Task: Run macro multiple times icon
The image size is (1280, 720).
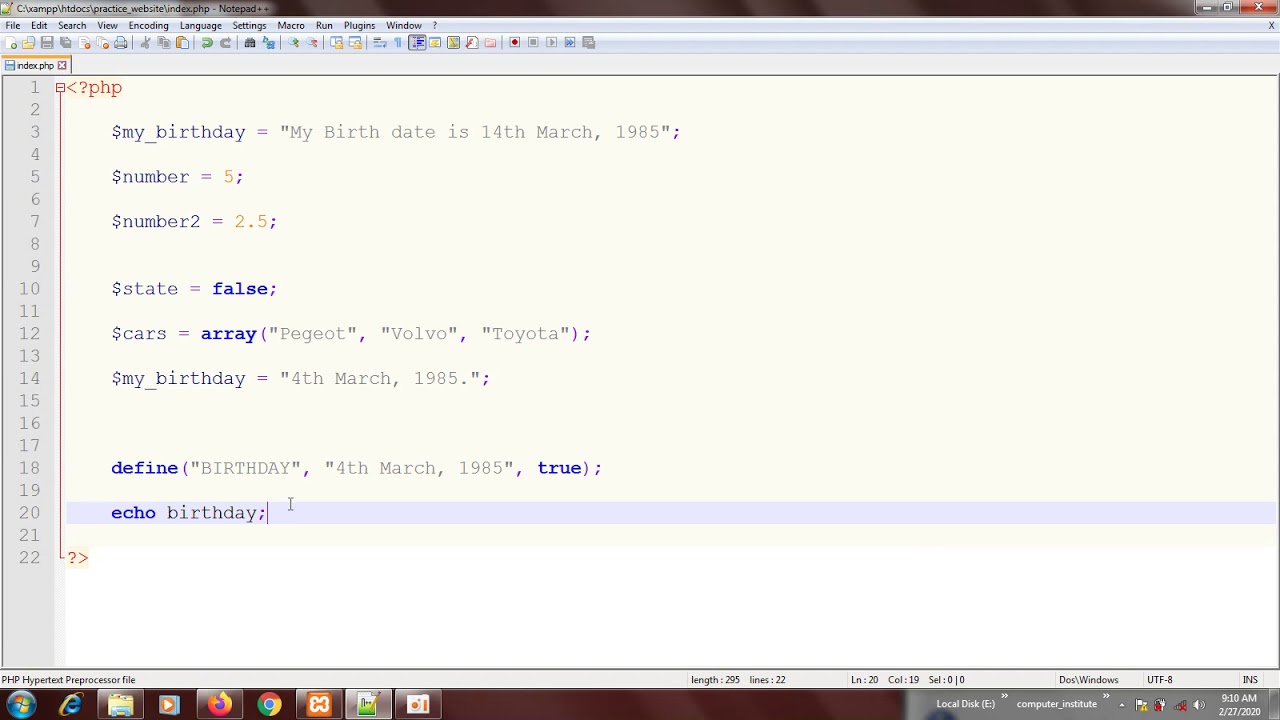Action: coord(570,42)
